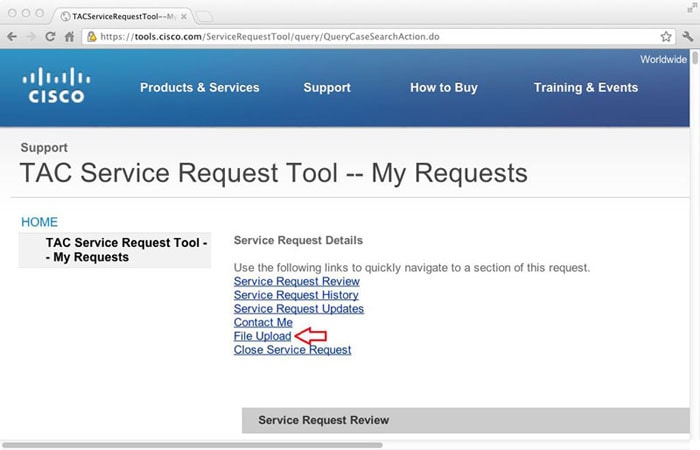Click the HOME breadcrumb link
700x450 pixels.
(39, 222)
